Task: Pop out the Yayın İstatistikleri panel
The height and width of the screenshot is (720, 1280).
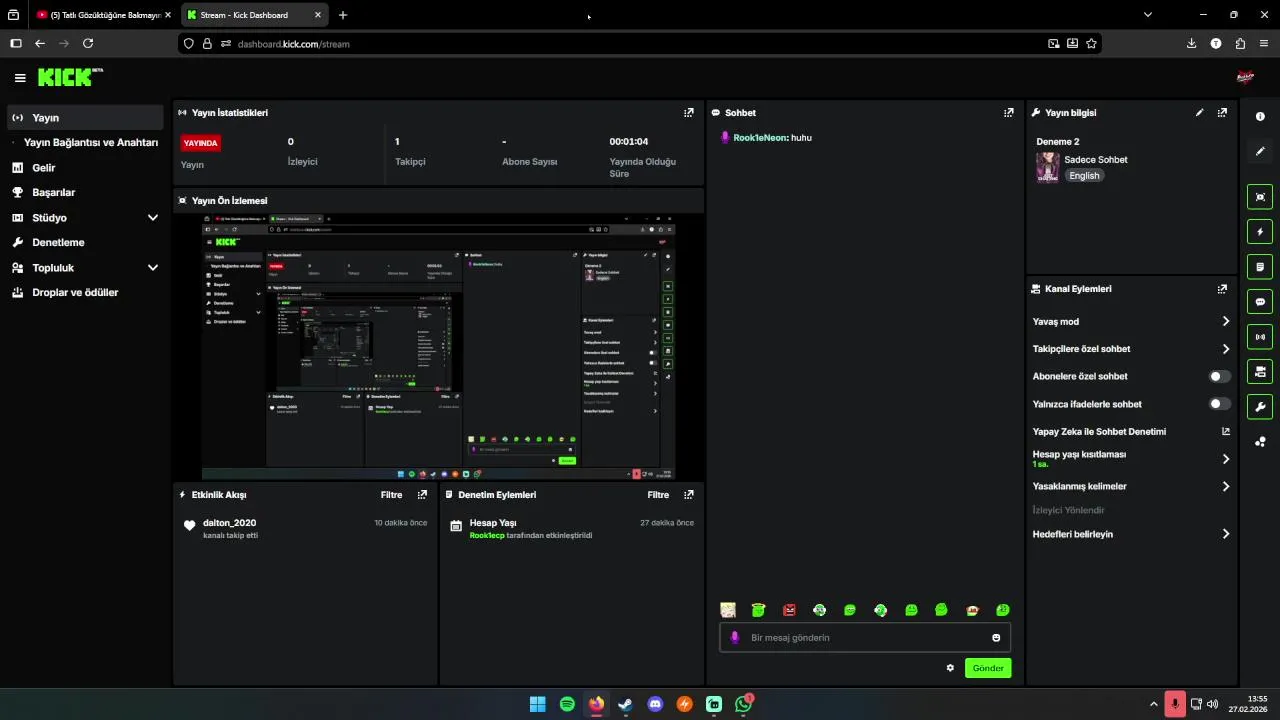Action: click(688, 113)
